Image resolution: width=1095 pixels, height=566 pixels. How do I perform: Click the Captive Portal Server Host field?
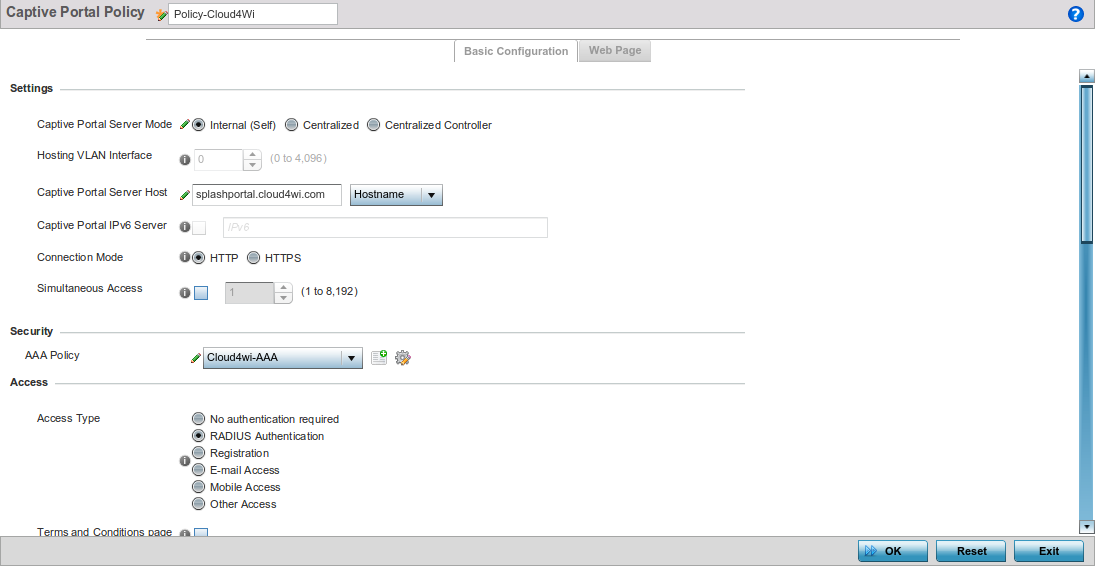(x=267, y=194)
